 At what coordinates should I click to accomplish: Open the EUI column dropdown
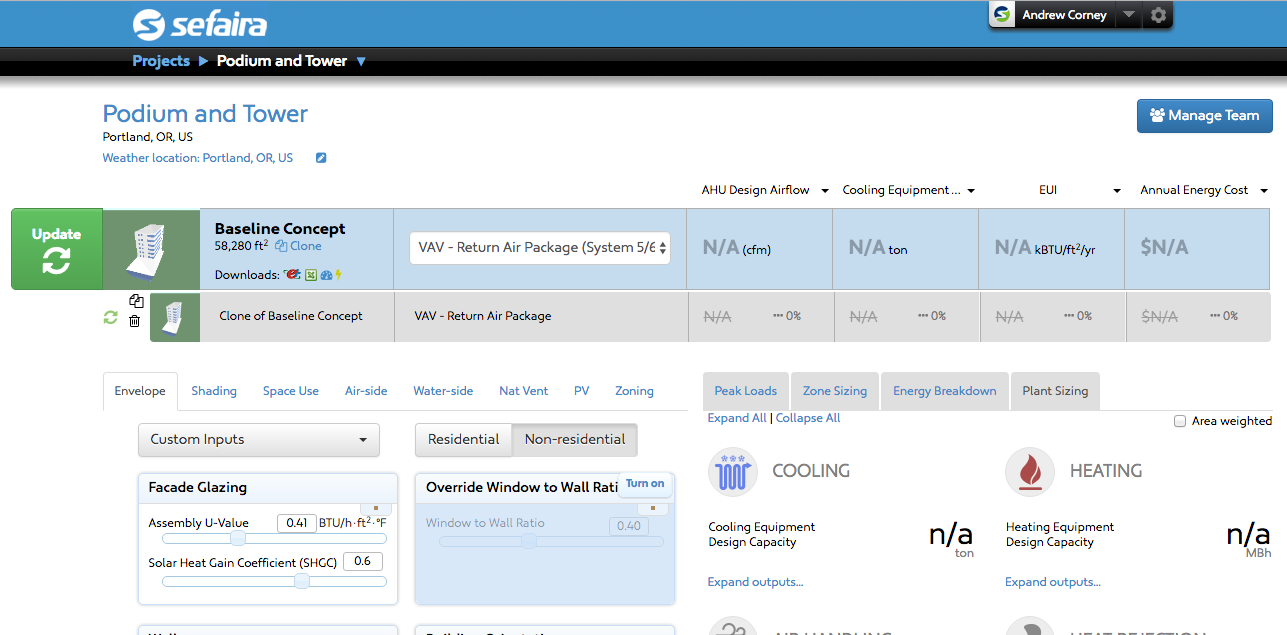[1118, 191]
